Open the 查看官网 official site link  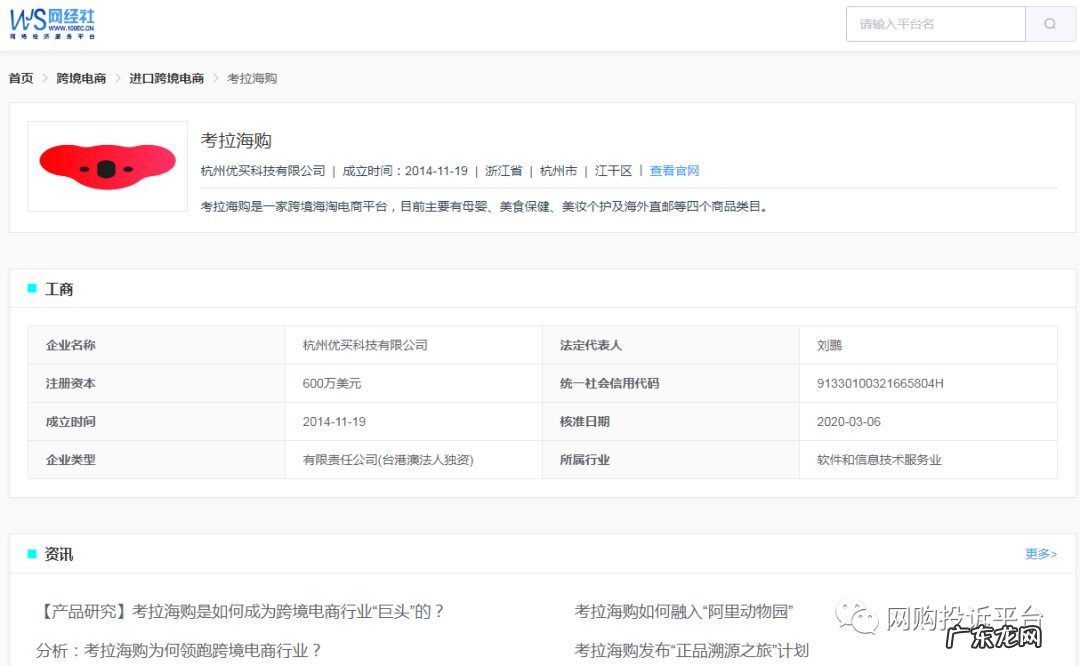click(674, 170)
